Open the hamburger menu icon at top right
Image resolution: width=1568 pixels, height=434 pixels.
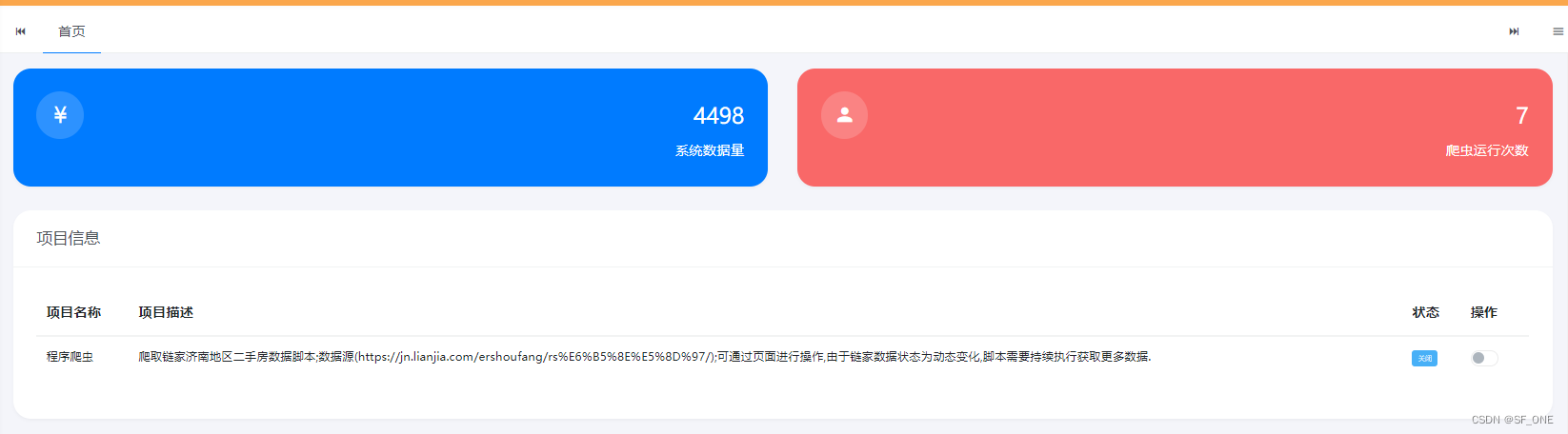point(1558,31)
